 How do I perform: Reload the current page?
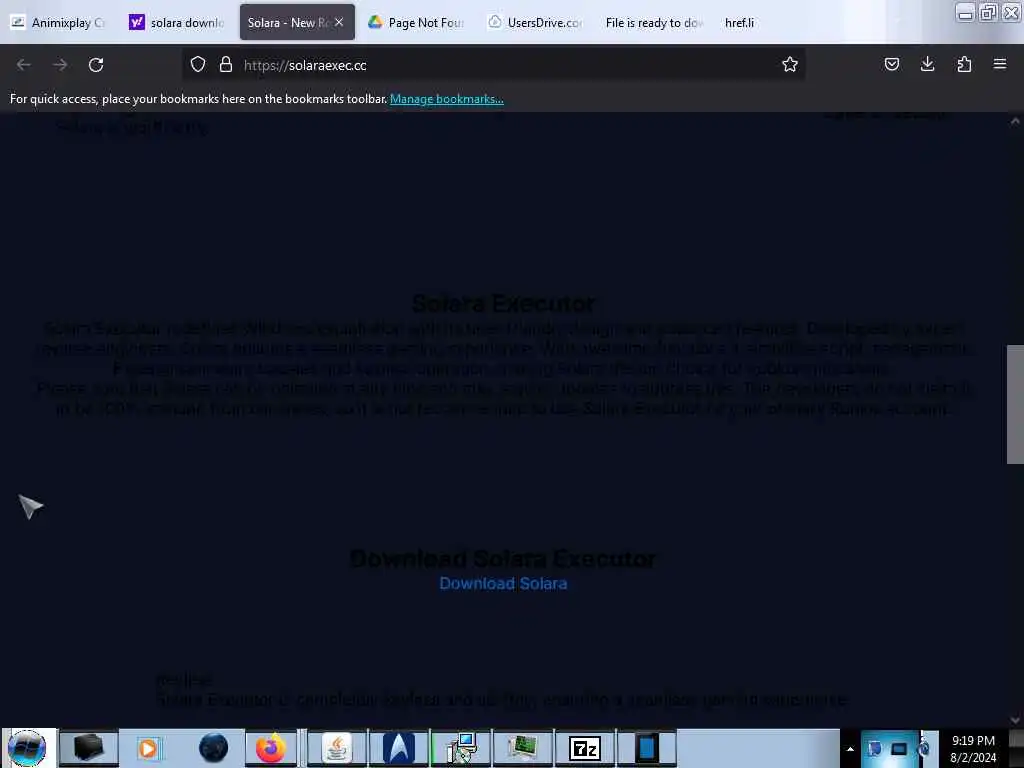96,65
